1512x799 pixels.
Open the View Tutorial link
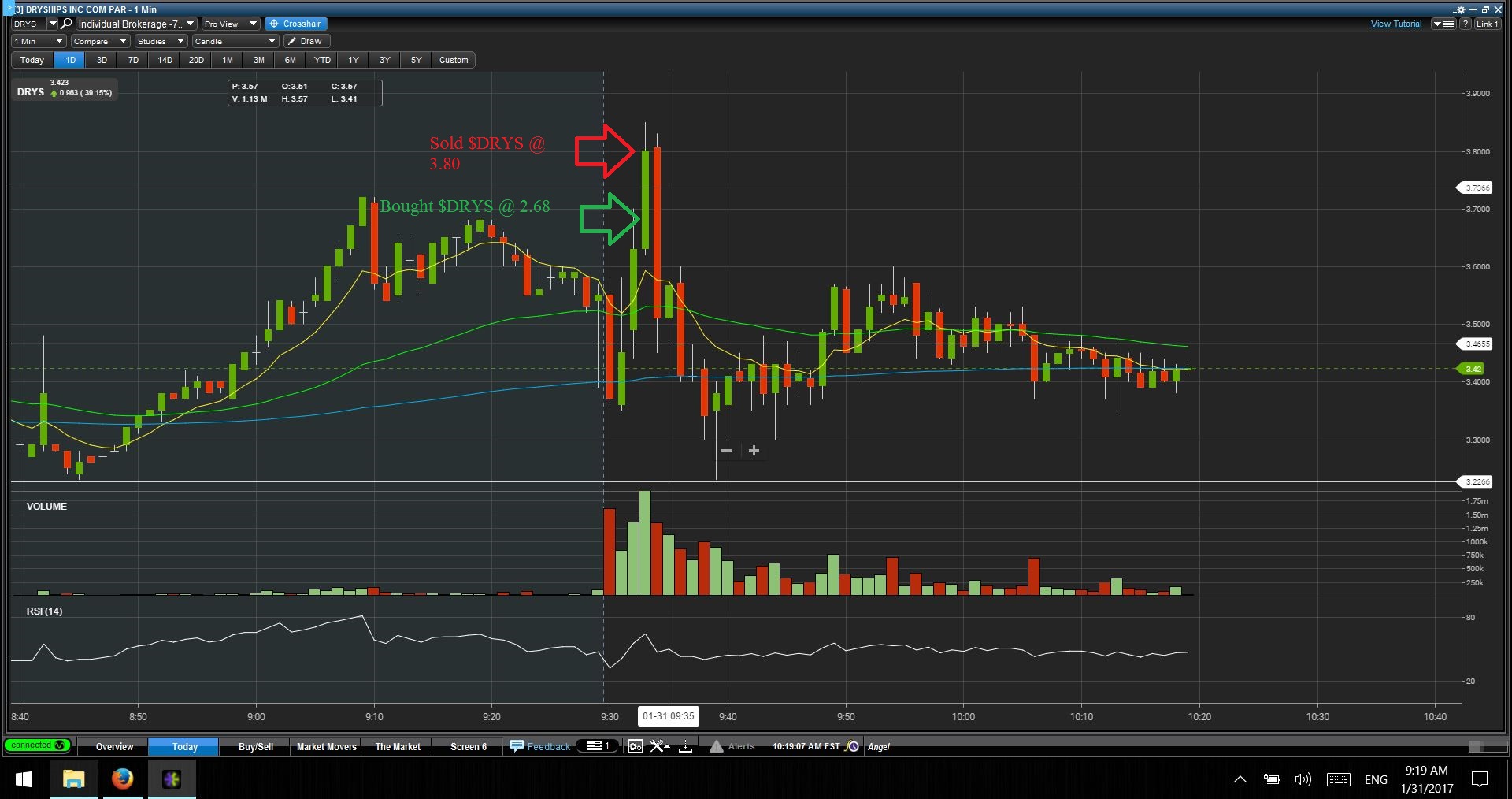pos(1396,24)
